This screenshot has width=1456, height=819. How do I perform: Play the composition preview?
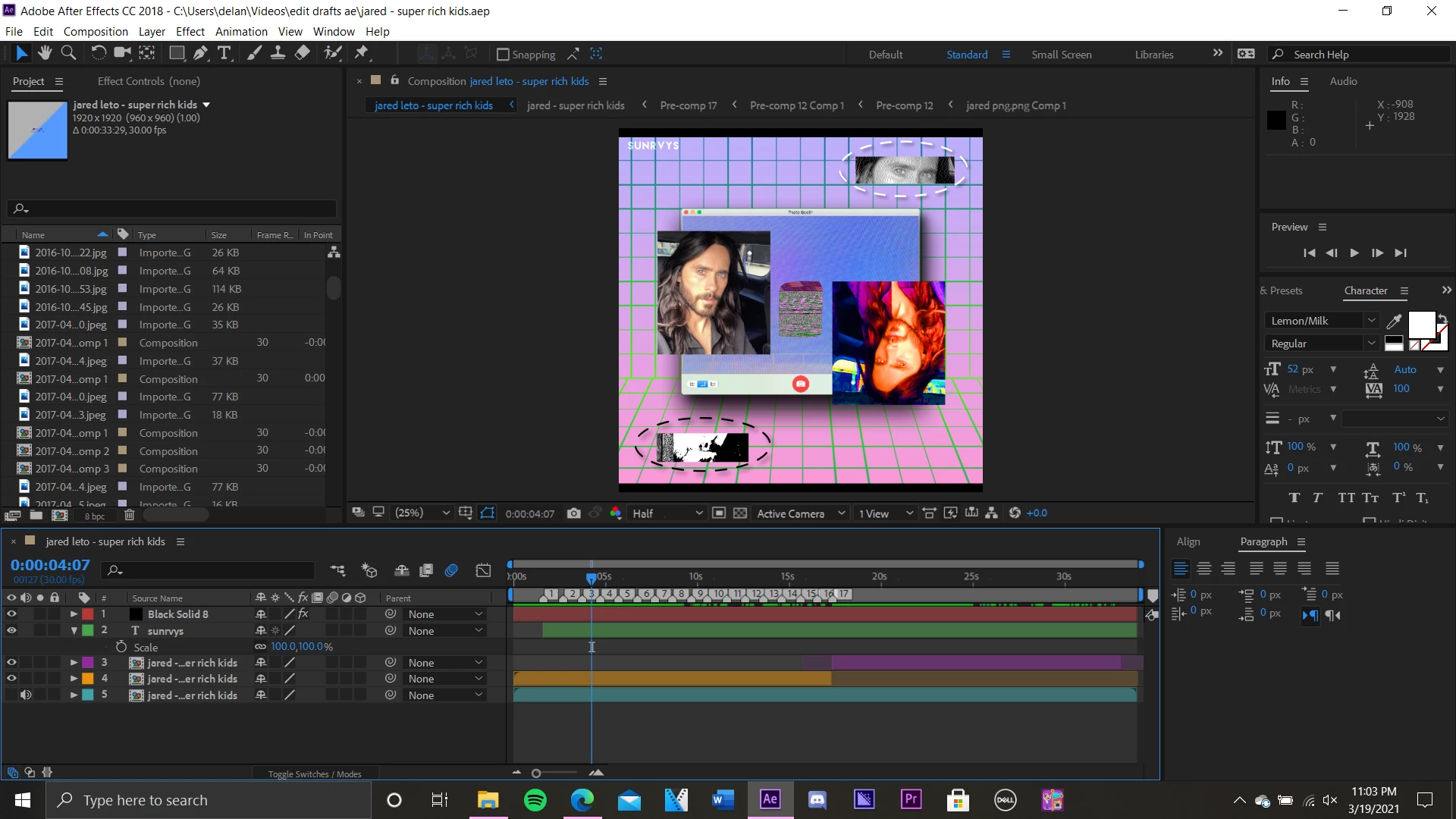tap(1354, 253)
